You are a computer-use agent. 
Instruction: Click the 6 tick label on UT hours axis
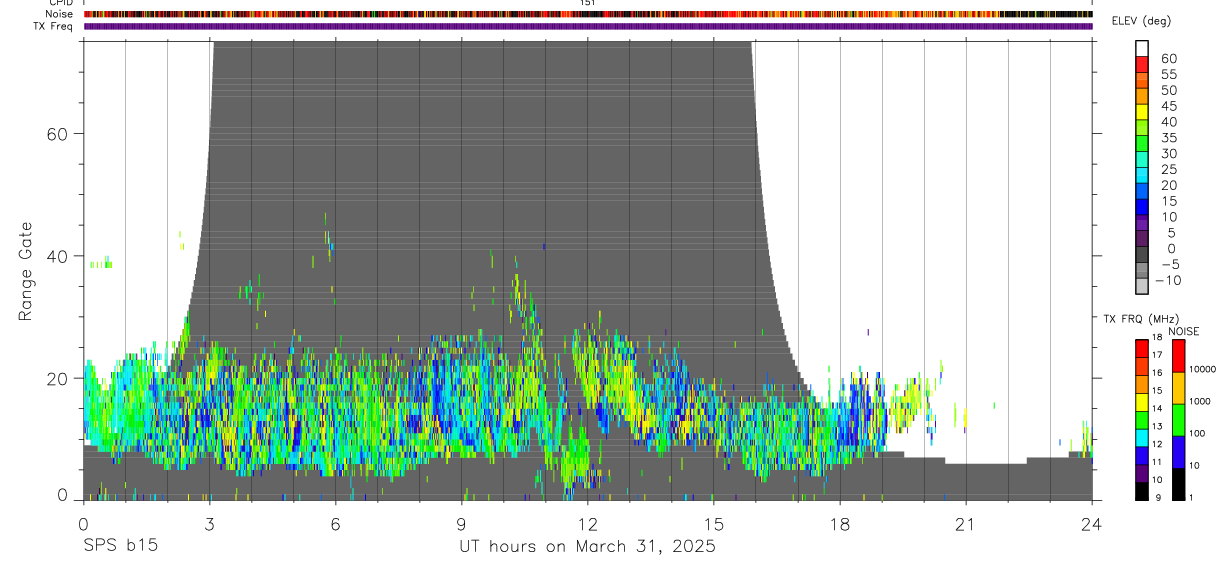click(x=335, y=524)
